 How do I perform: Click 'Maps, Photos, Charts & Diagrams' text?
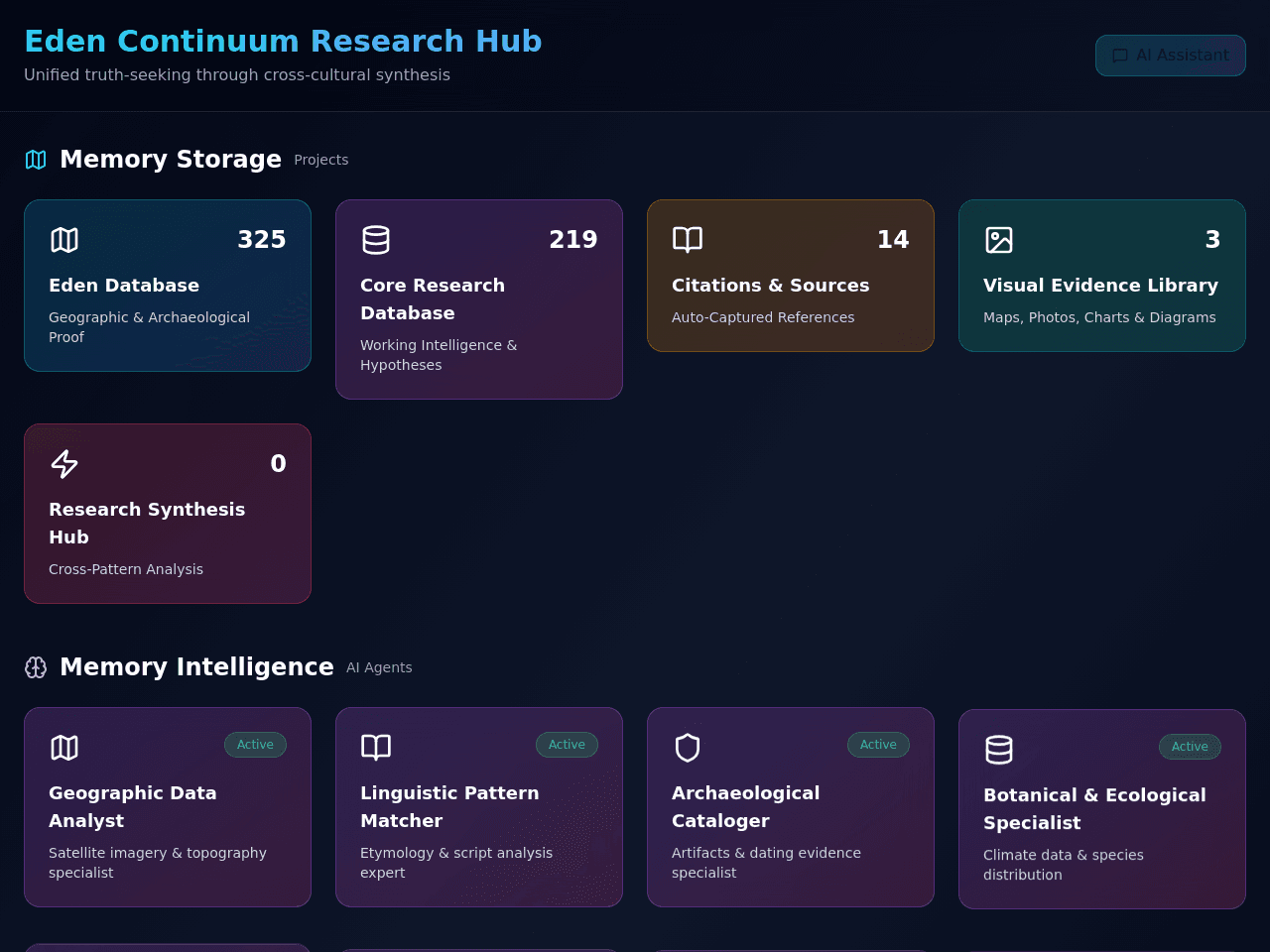click(x=1099, y=317)
